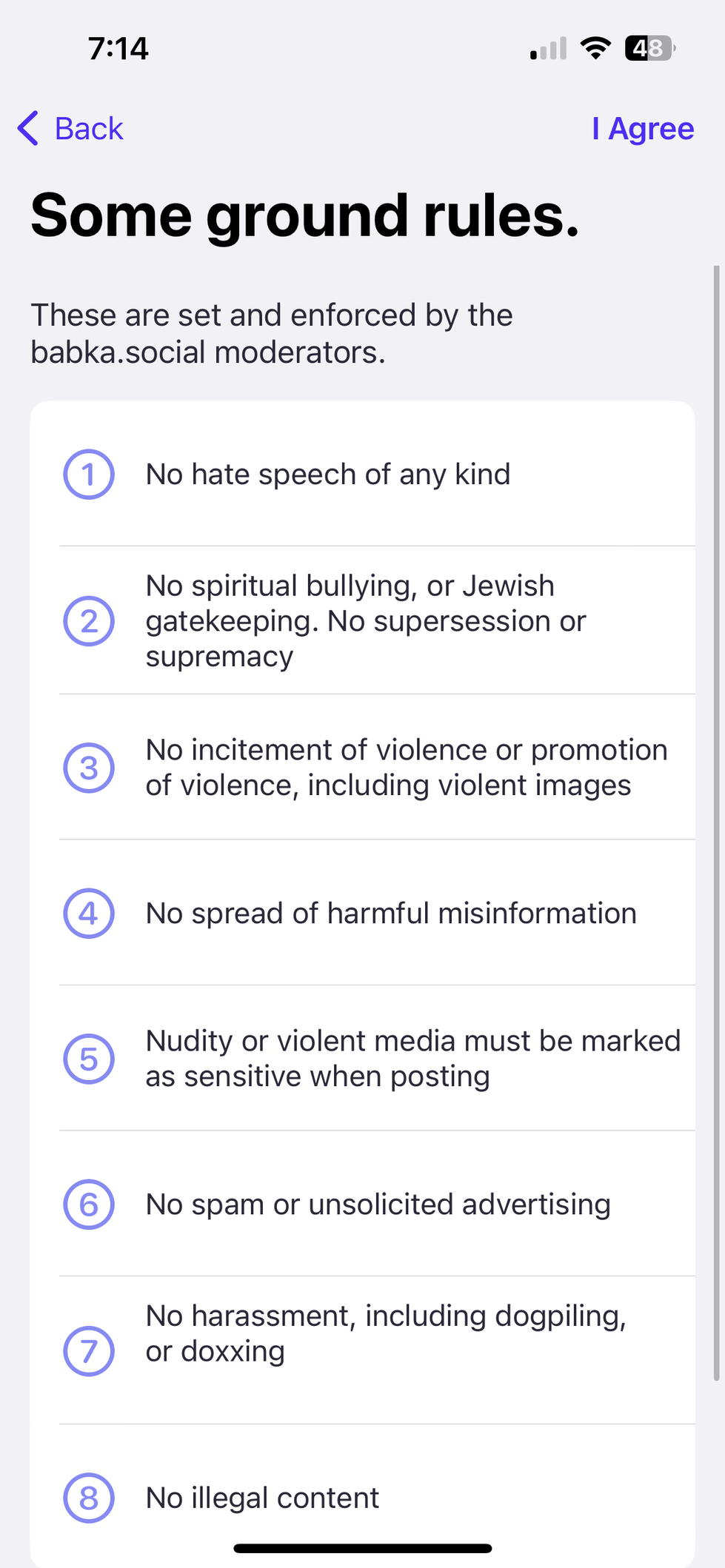The image size is (725, 1568).
Task: Tap the Wi-Fi status icon
Action: 595,48
